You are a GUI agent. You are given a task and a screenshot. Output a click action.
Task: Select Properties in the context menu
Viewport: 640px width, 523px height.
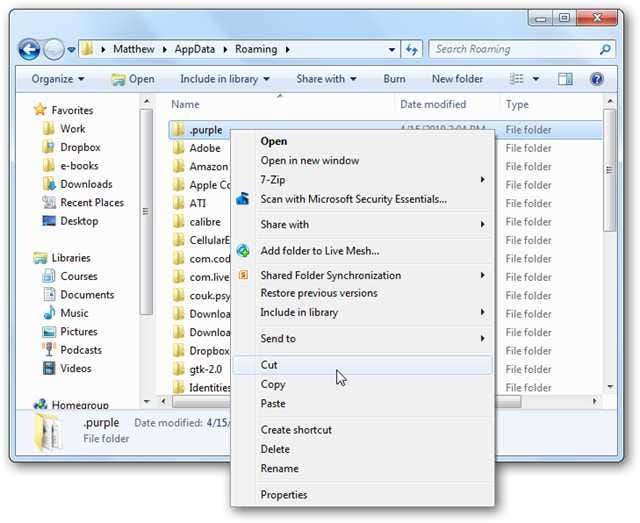tap(284, 495)
